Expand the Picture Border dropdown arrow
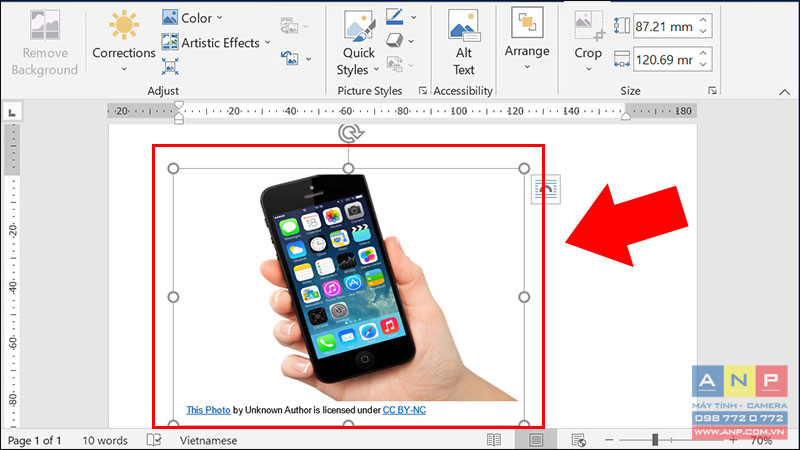The image size is (800, 450). [413, 17]
